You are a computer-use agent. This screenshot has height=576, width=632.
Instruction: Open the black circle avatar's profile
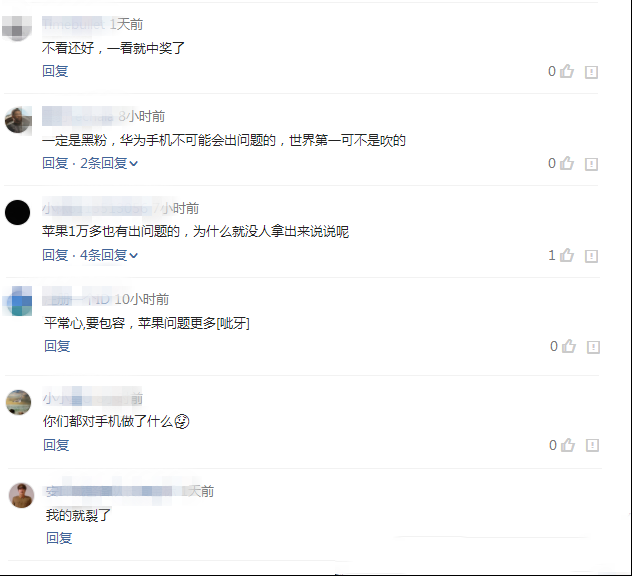coord(17,212)
